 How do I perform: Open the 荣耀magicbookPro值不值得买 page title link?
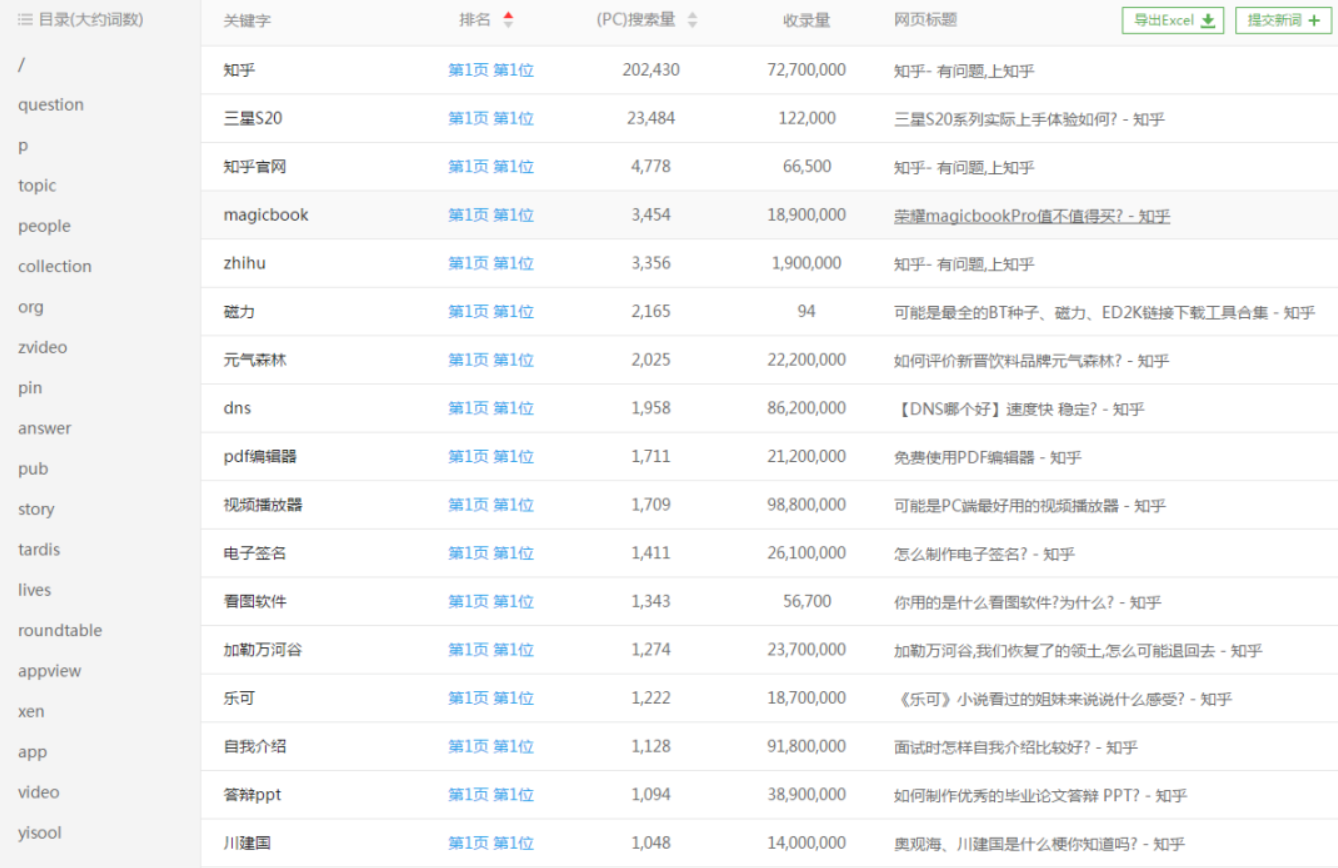tap(1032, 216)
